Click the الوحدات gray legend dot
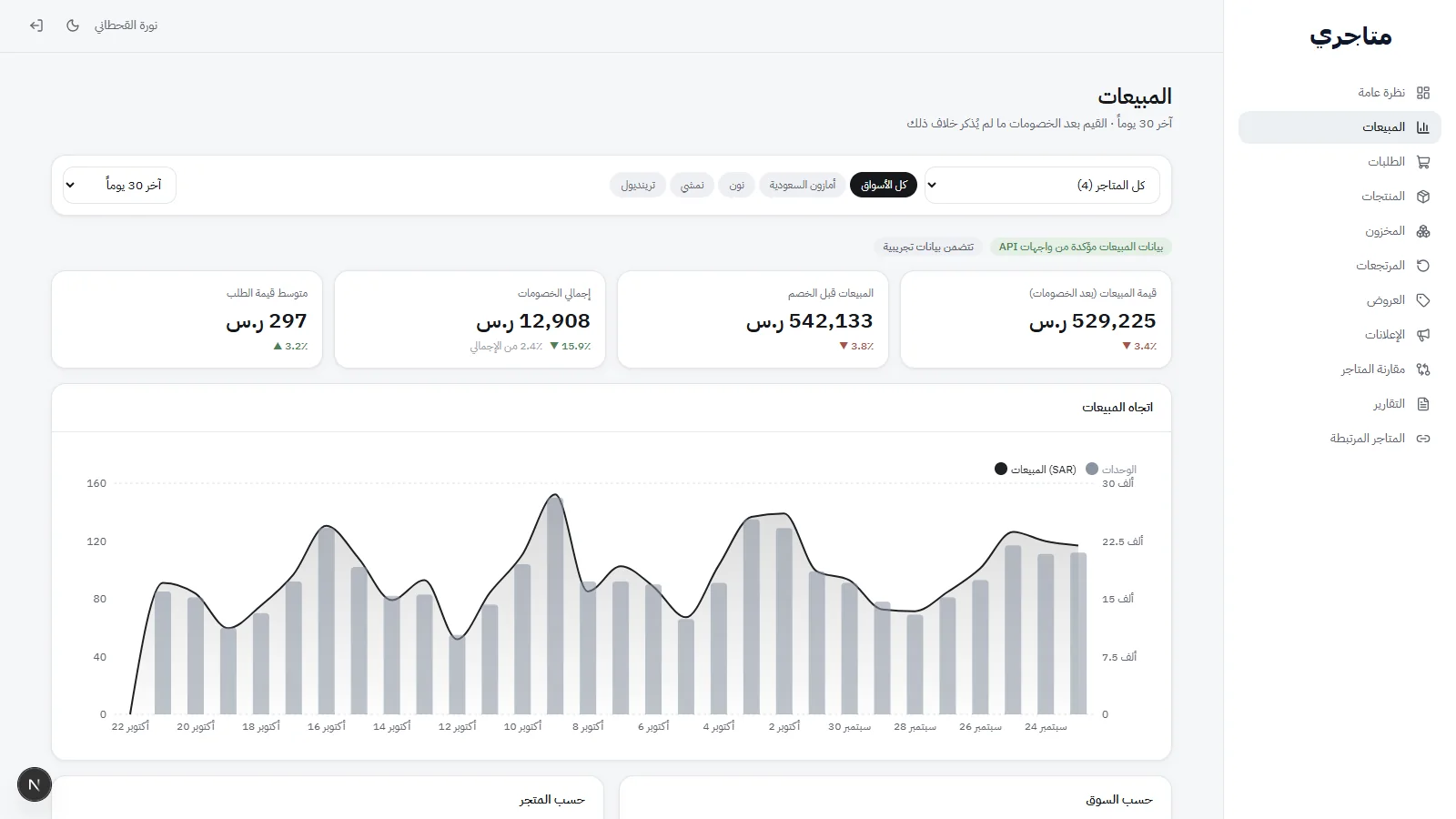This screenshot has width=1456, height=819. (x=1092, y=469)
